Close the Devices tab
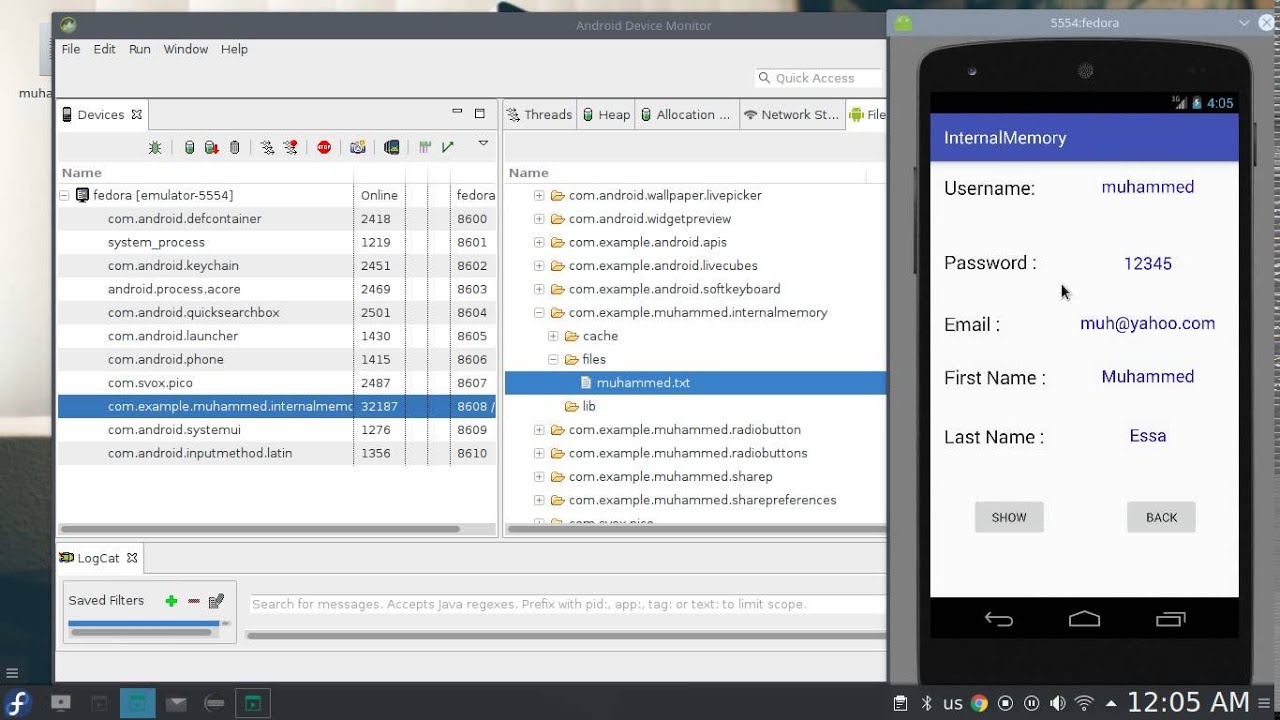Screen dimensions: 1280x720 click(137, 115)
